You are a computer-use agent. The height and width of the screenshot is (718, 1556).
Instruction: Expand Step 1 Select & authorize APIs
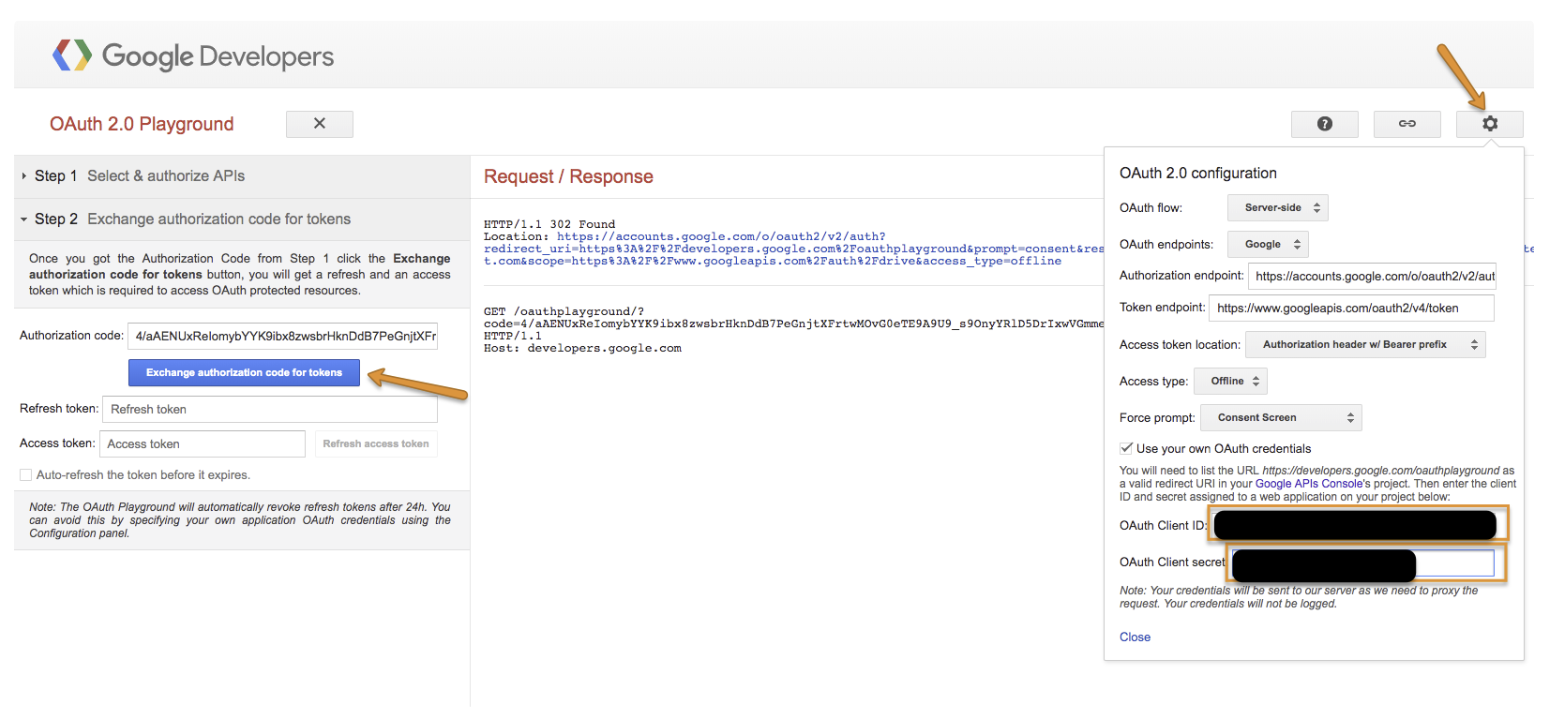[140, 176]
